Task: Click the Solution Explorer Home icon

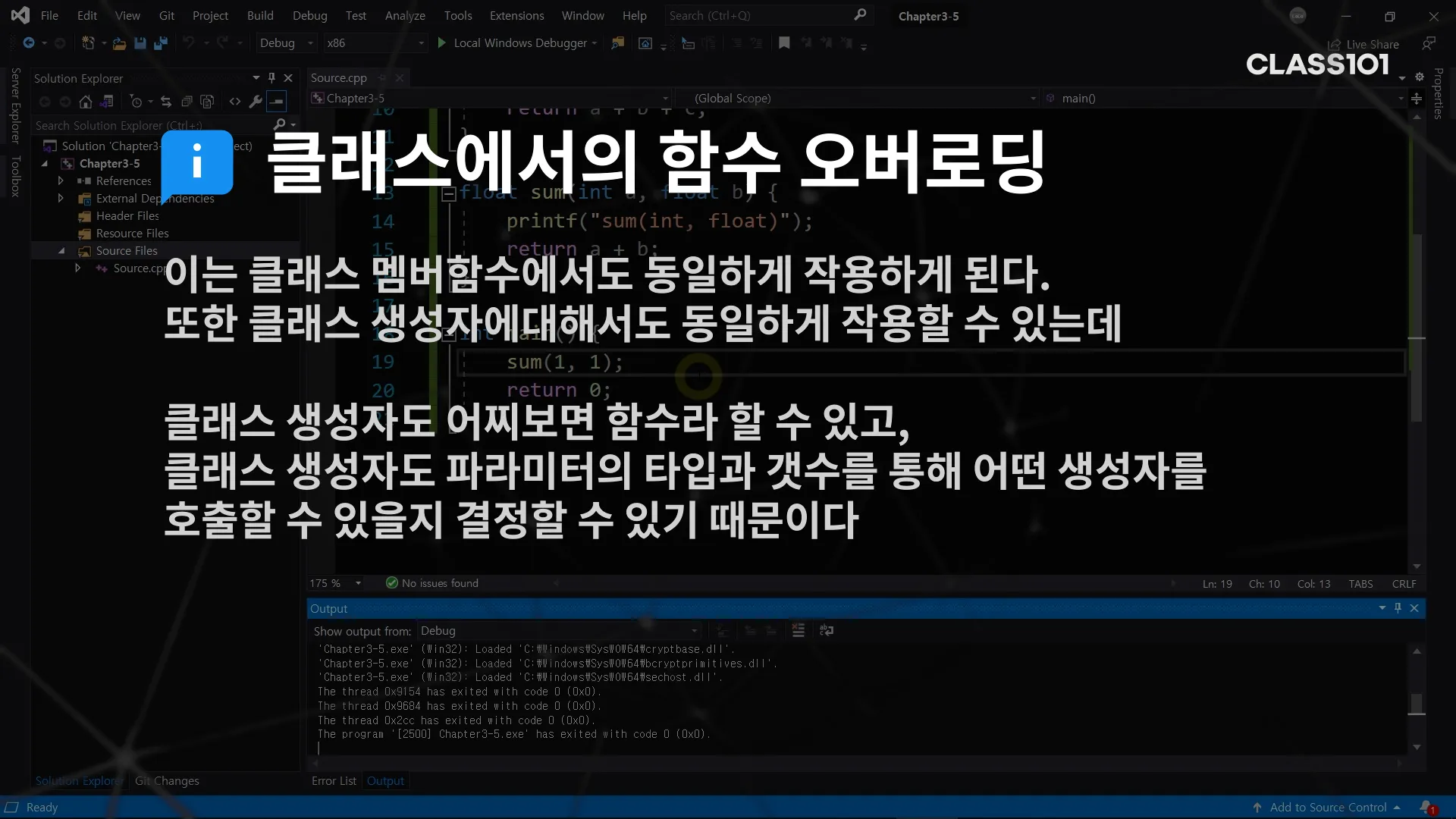Action: click(86, 102)
